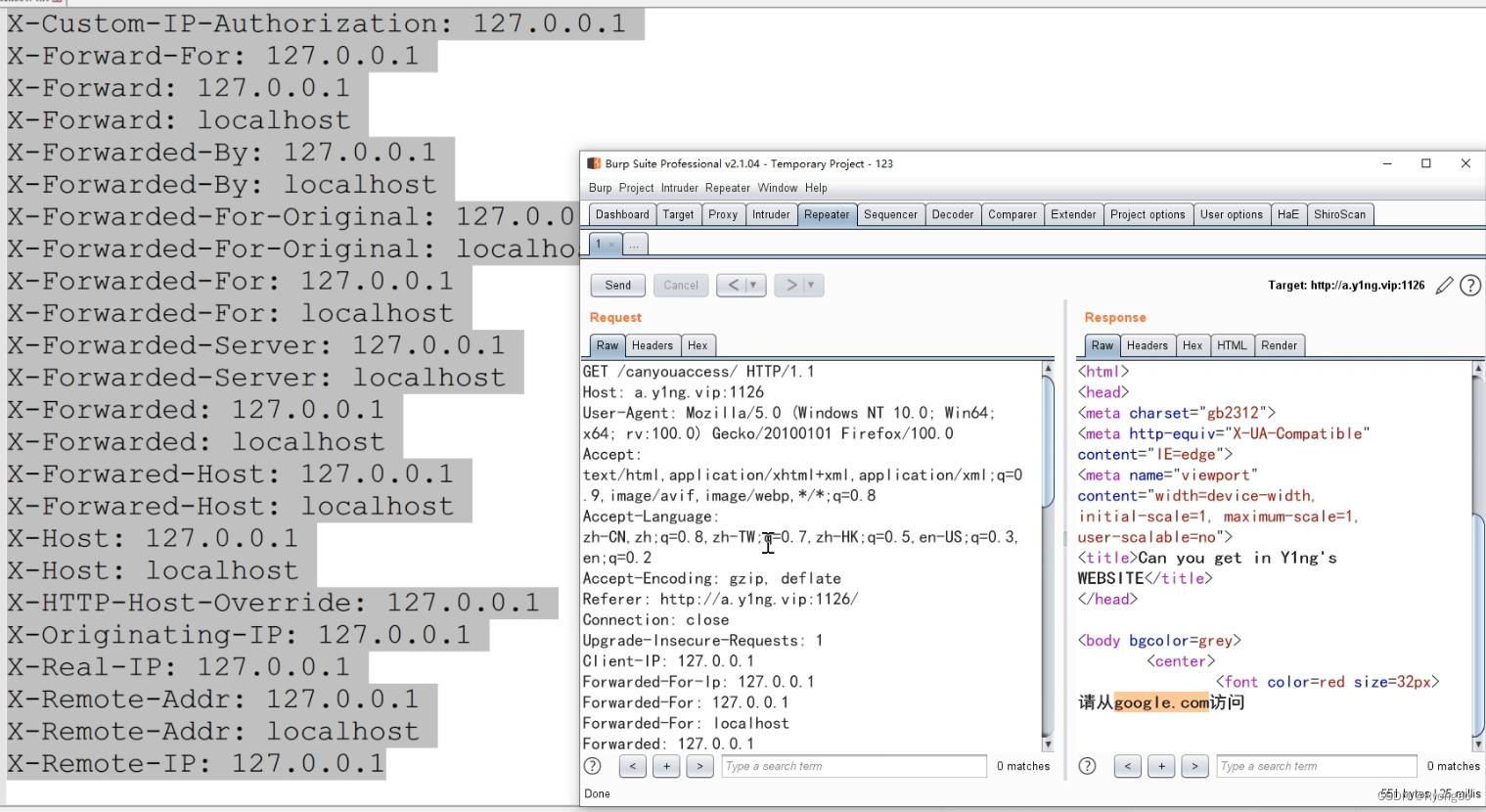Show request in Raw view
This screenshot has width=1486, height=812.
pos(608,345)
